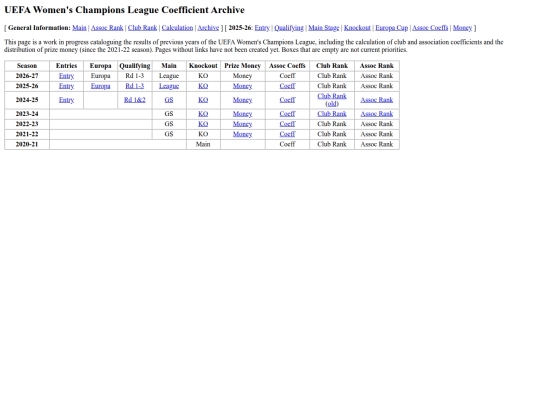Select the Main cell in the 2020-21 row
Screen dimensions: 540x405
pyautogui.click(x=203, y=144)
